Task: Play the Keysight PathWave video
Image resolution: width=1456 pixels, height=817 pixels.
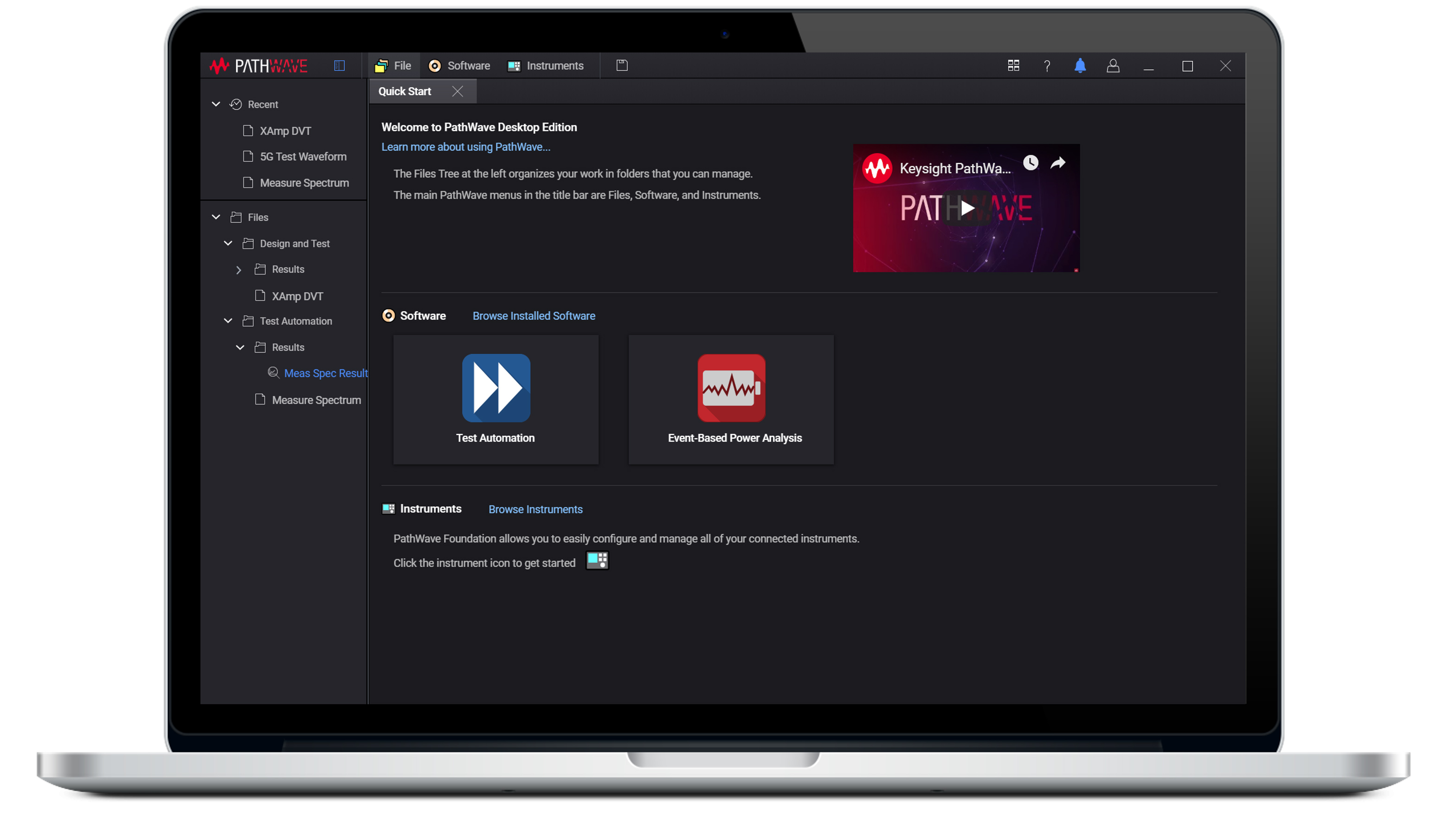Action: coord(966,208)
